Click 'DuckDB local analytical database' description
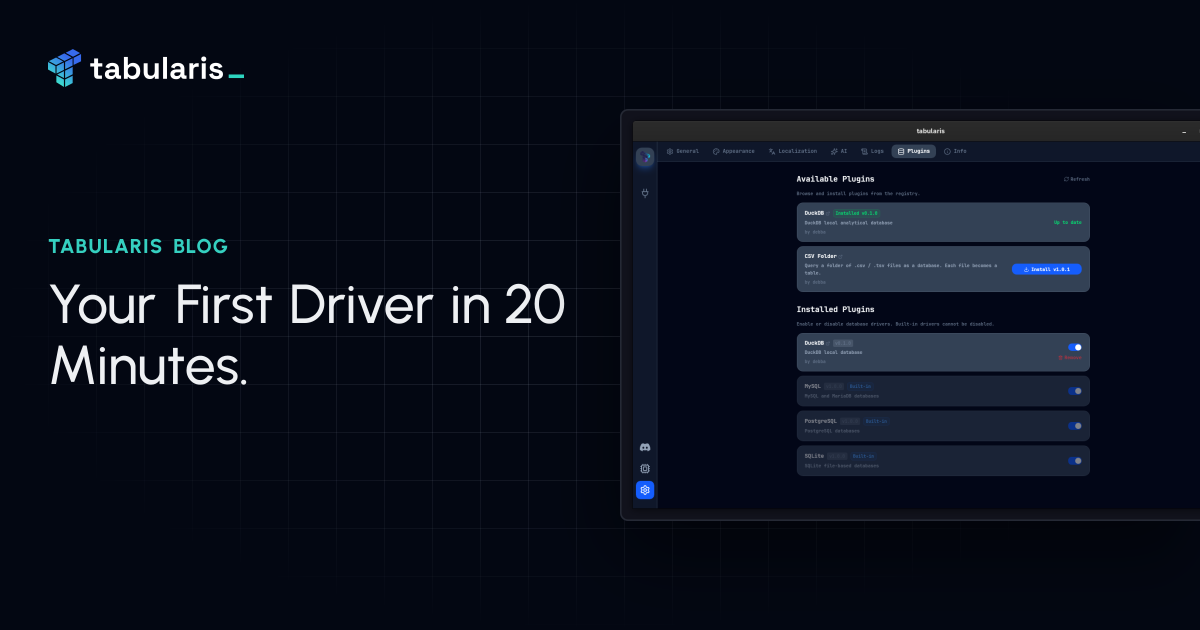This screenshot has width=1200, height=630. pyautogui.click(x=848, y=222)
